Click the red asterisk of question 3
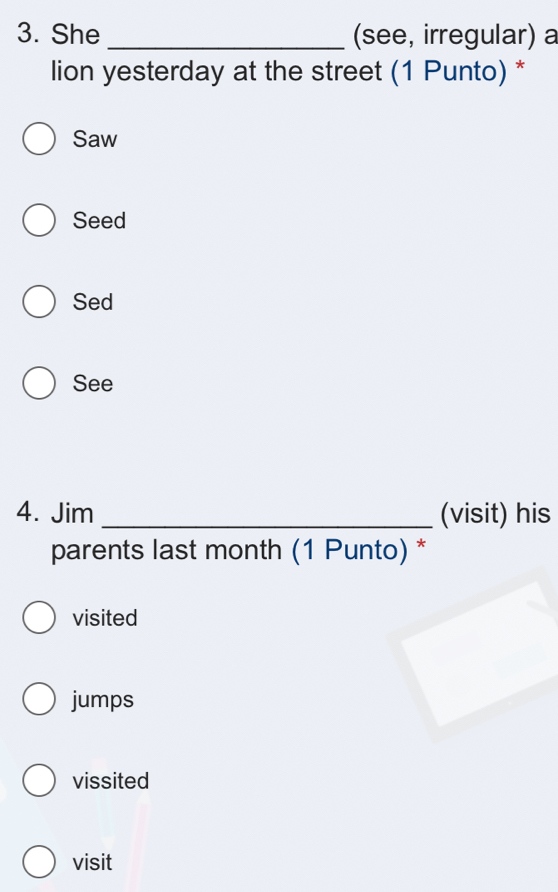The width and height of the screenshot is (558, 892). [x=519, y=67]
